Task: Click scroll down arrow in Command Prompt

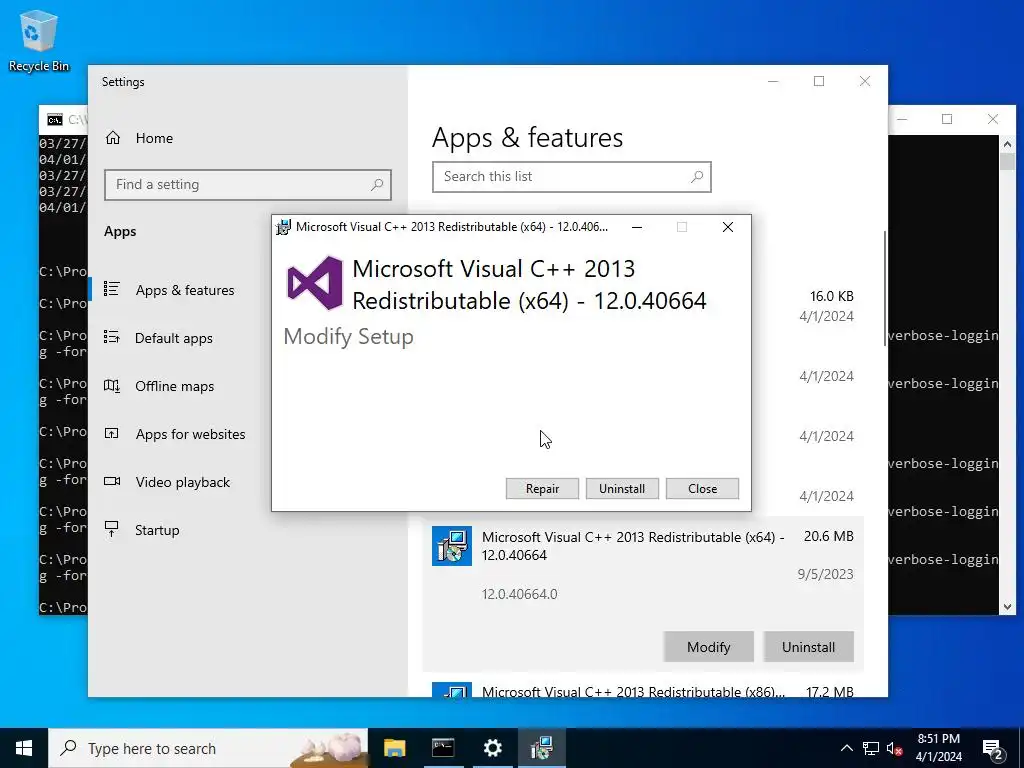Action: pyautogui.click(x=1007, y=607)
